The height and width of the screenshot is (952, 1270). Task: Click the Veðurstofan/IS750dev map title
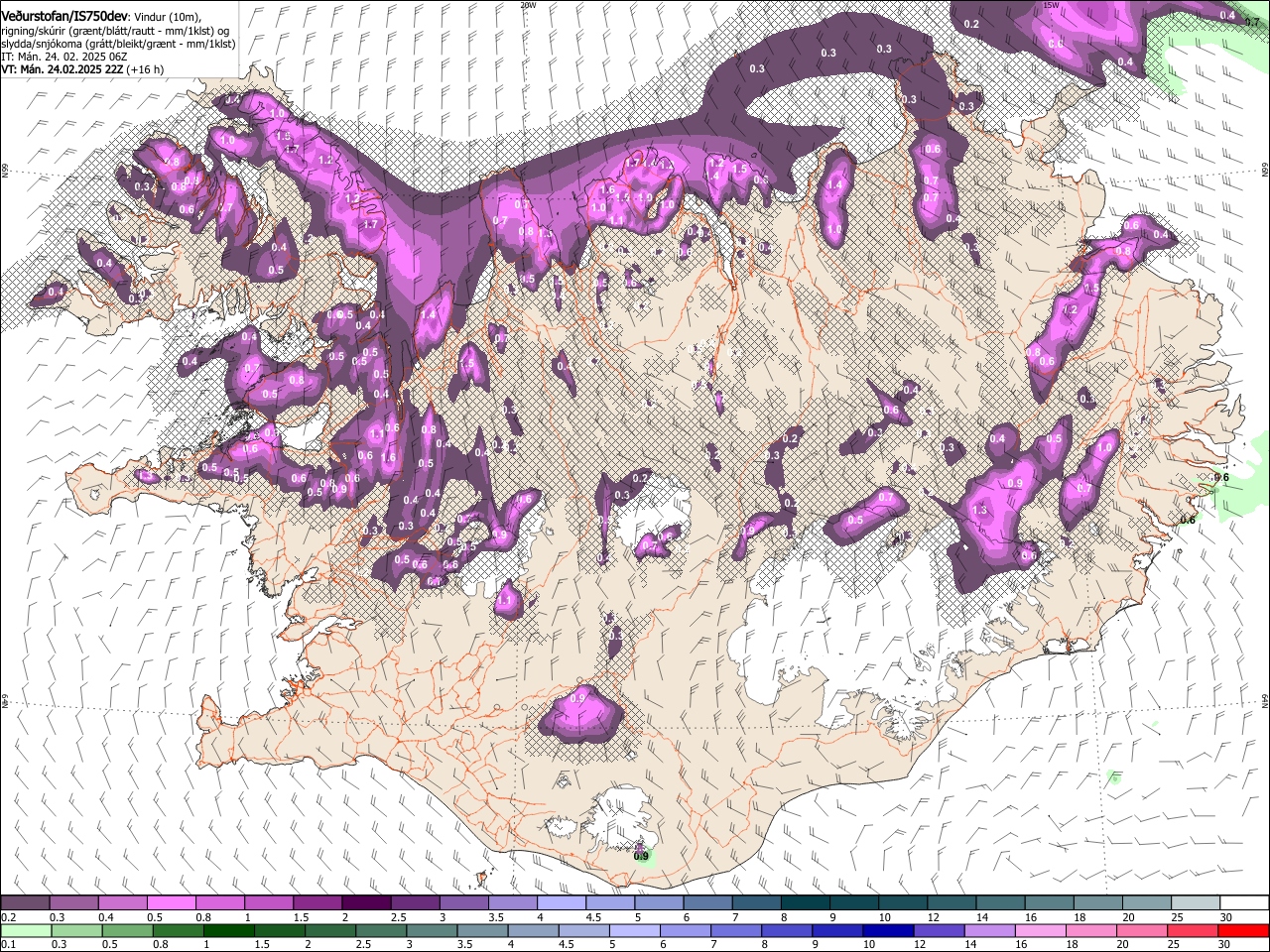65,17
